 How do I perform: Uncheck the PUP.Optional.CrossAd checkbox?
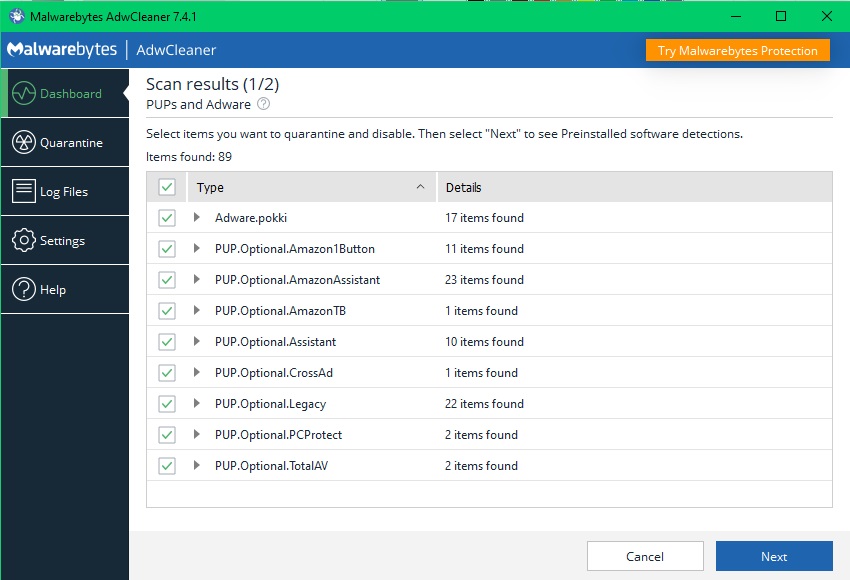click(167, 372)
